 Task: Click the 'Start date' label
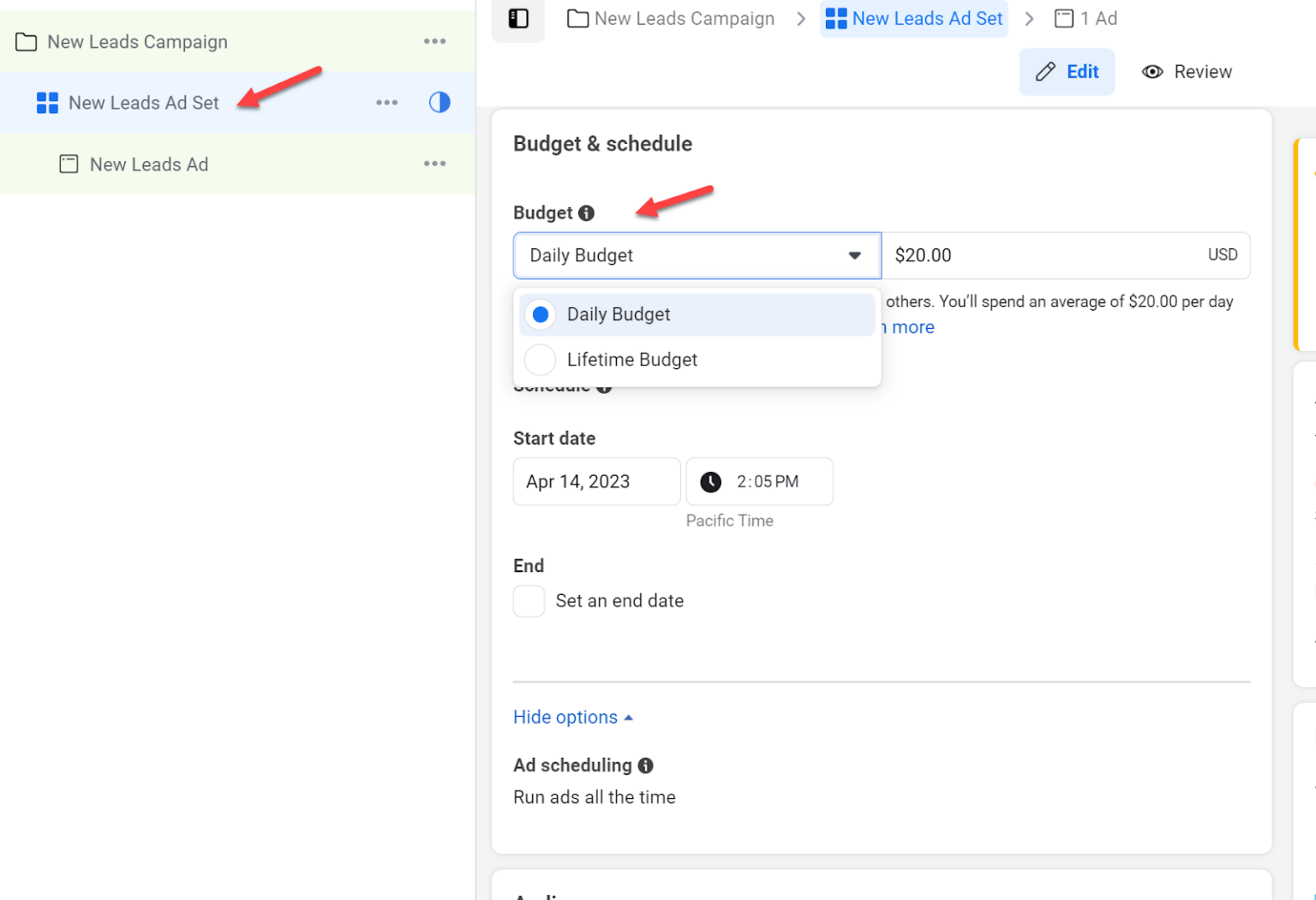tap(554, 438)
